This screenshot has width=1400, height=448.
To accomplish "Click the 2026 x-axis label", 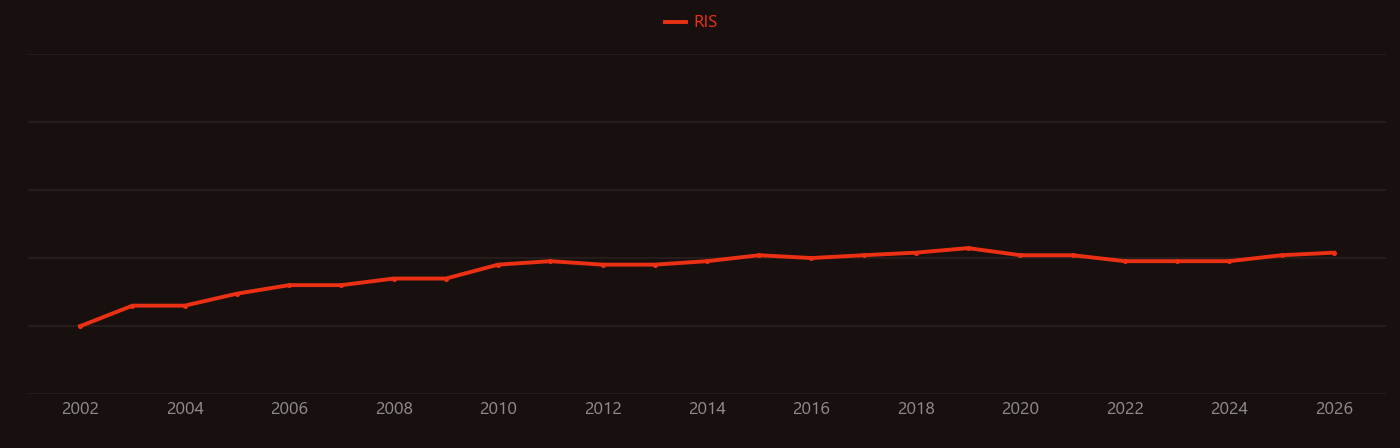I will (1334, 409).
